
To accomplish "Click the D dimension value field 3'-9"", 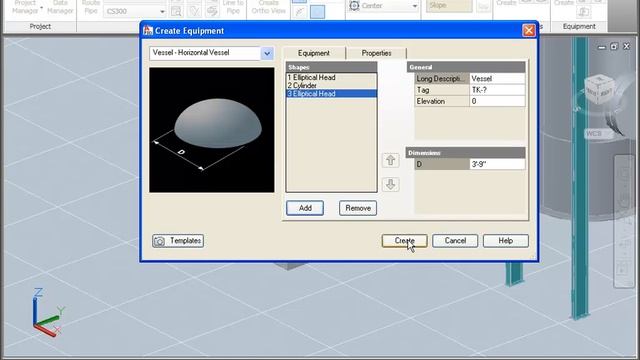I will tap(497, 164).
